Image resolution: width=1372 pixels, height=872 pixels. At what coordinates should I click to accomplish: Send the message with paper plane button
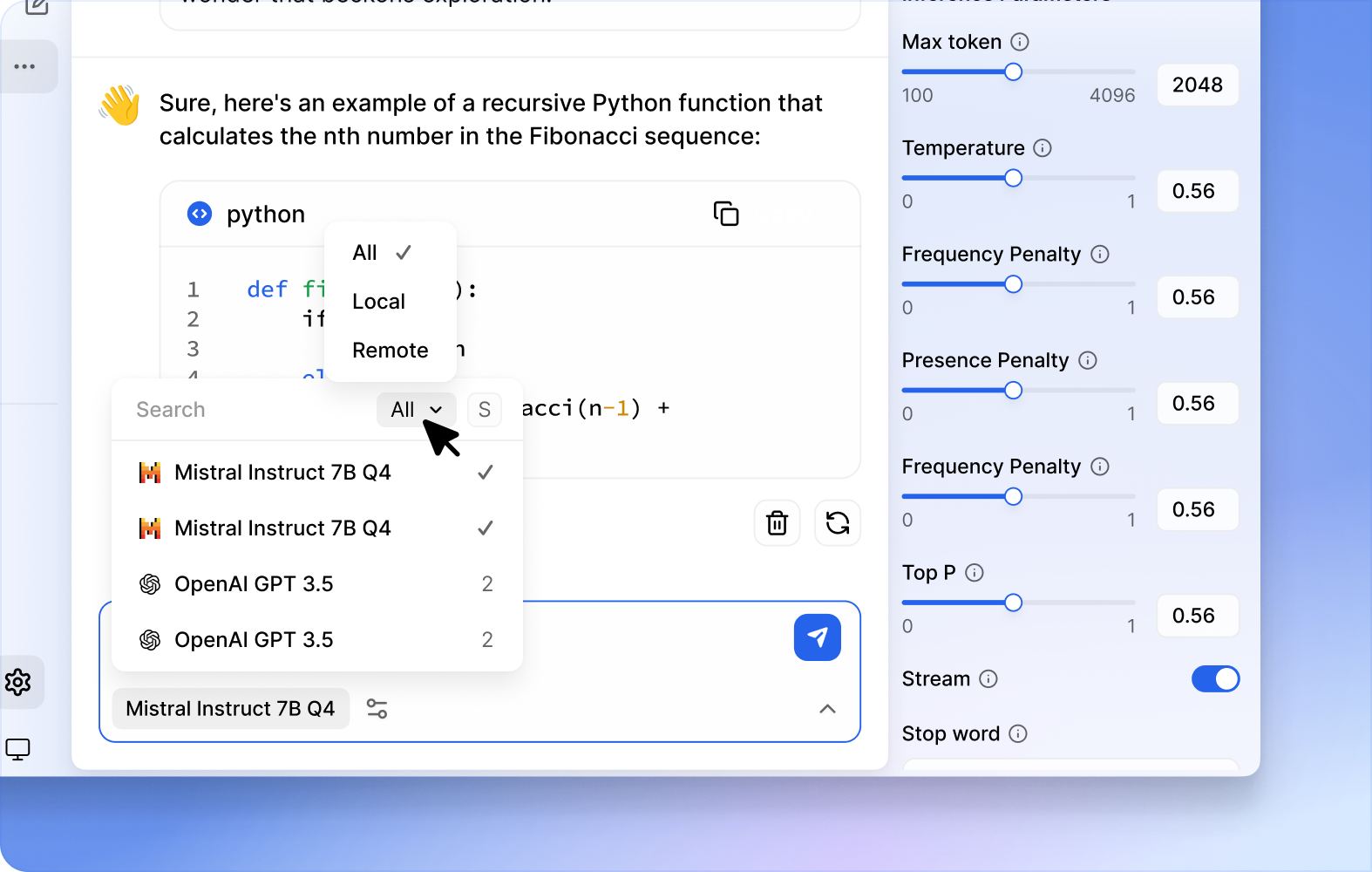817,637
